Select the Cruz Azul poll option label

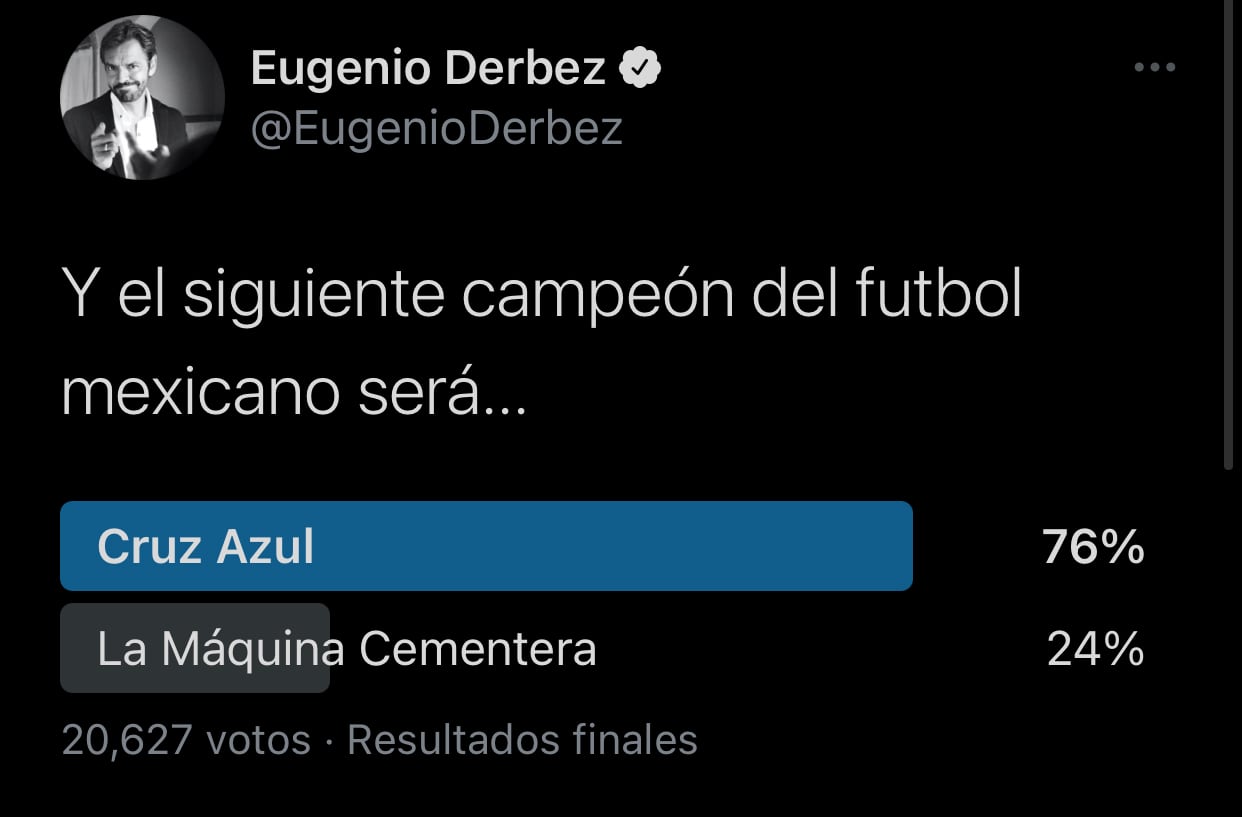(x=205, y=547)
